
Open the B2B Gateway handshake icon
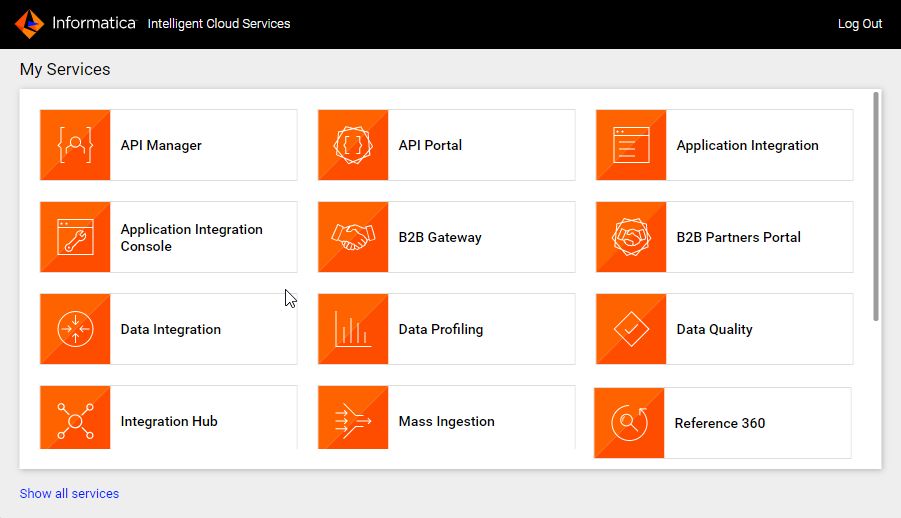click(353, 237)
